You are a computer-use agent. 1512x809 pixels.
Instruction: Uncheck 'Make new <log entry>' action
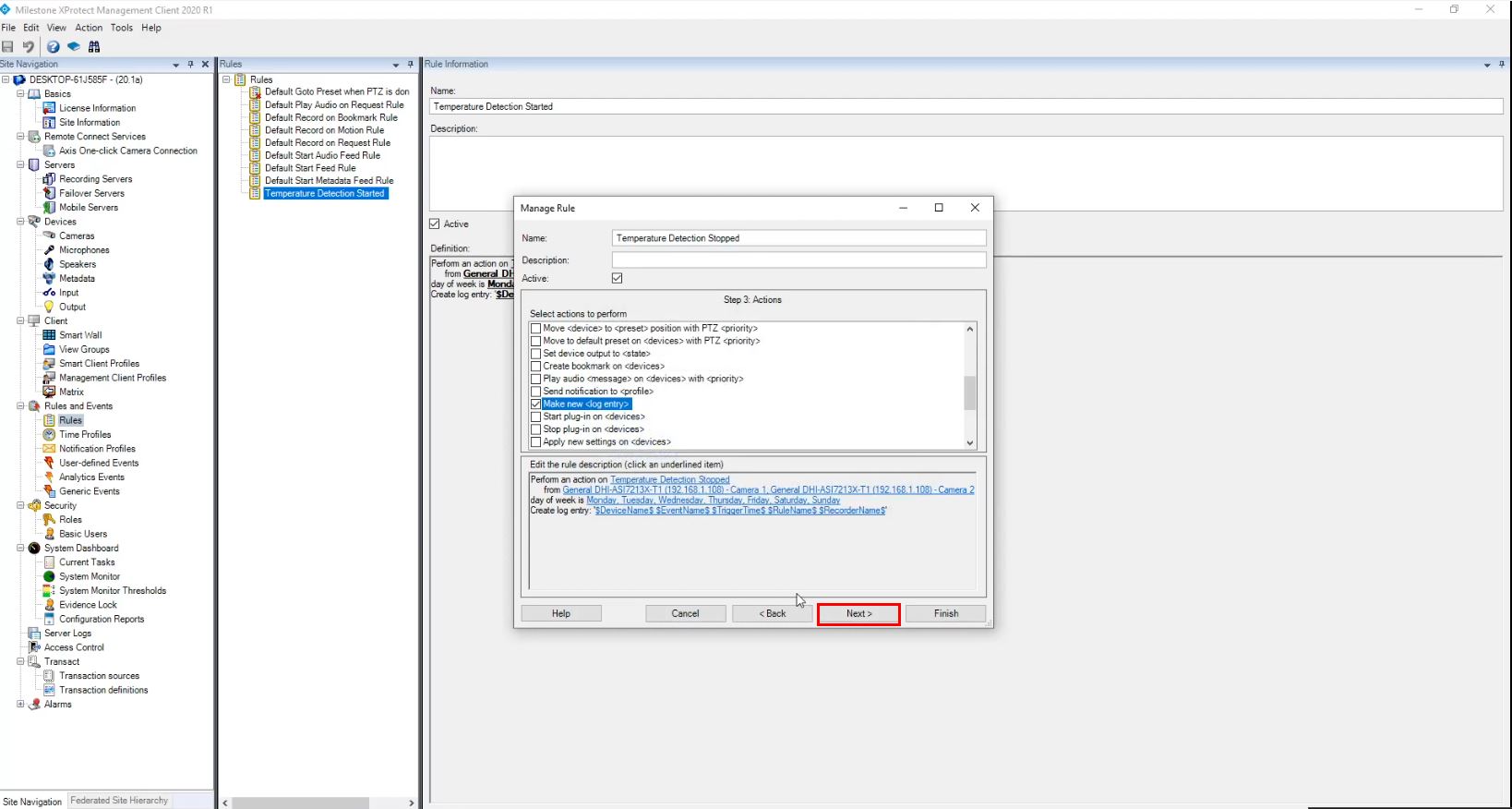click(536, 404)
